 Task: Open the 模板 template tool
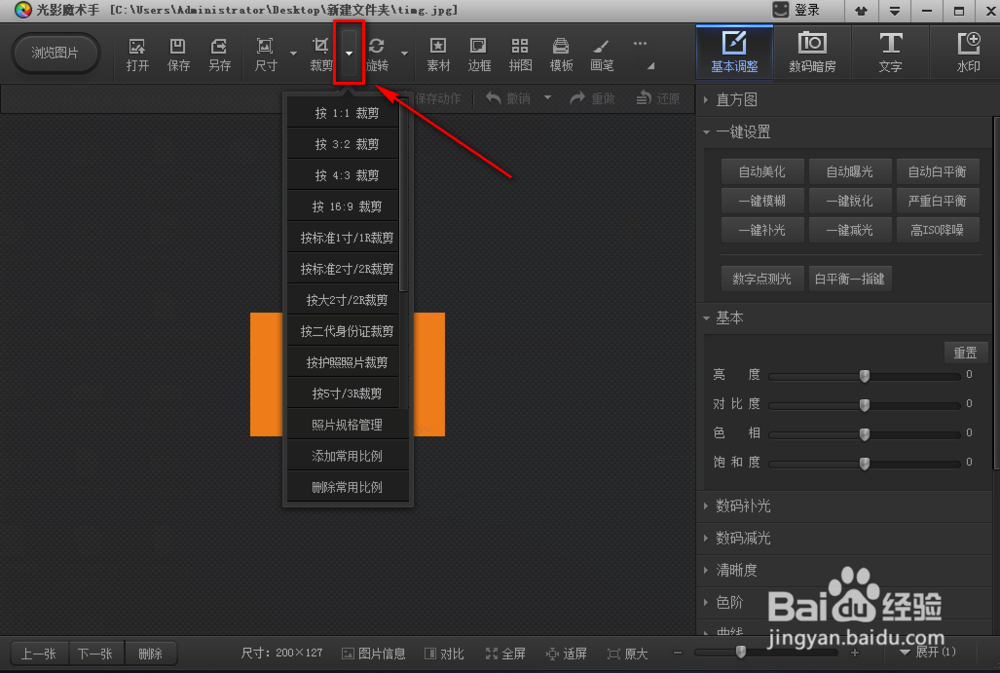(561, 54)
